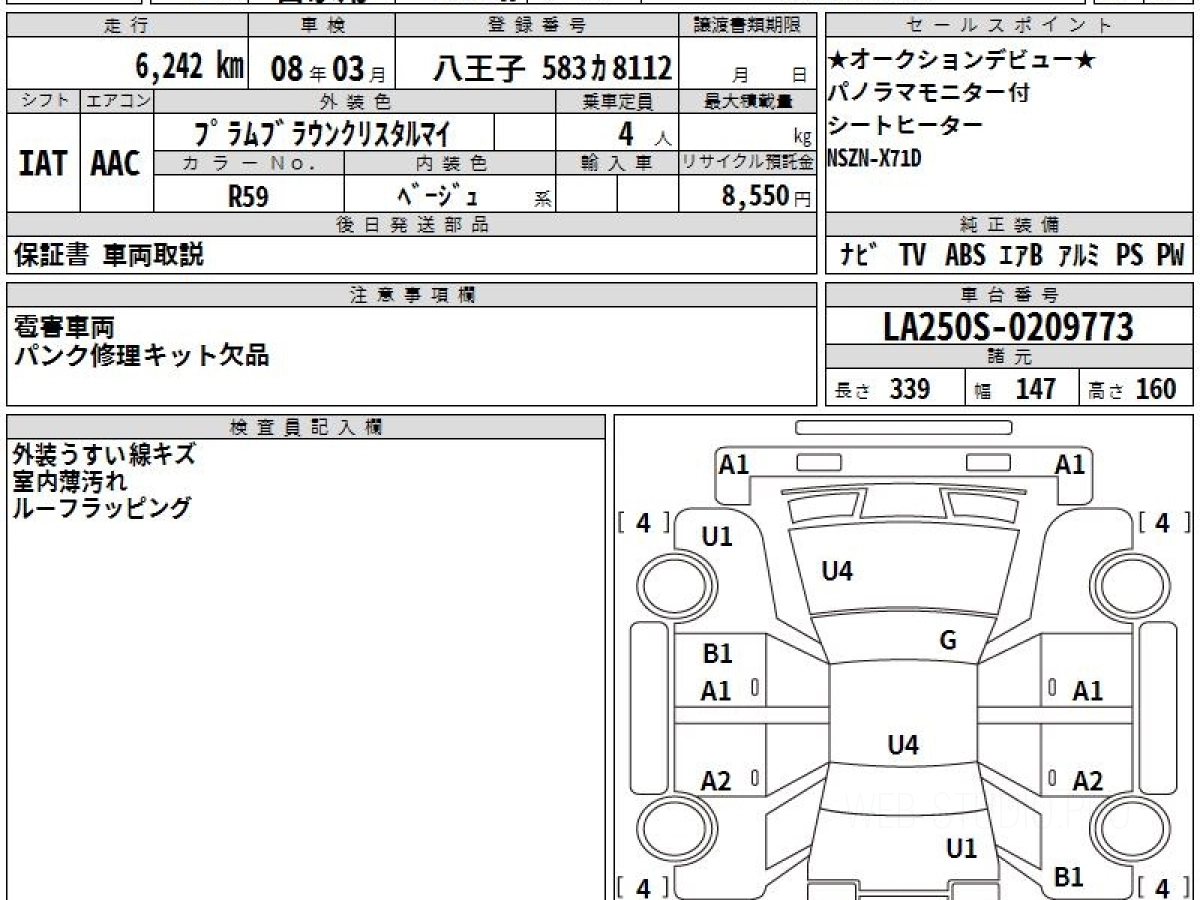Image resolution: width=1200 pixels, height=900 pixels.
Task: Select chassis number LA250S-0209773
Action: (x=1009, y=326)
